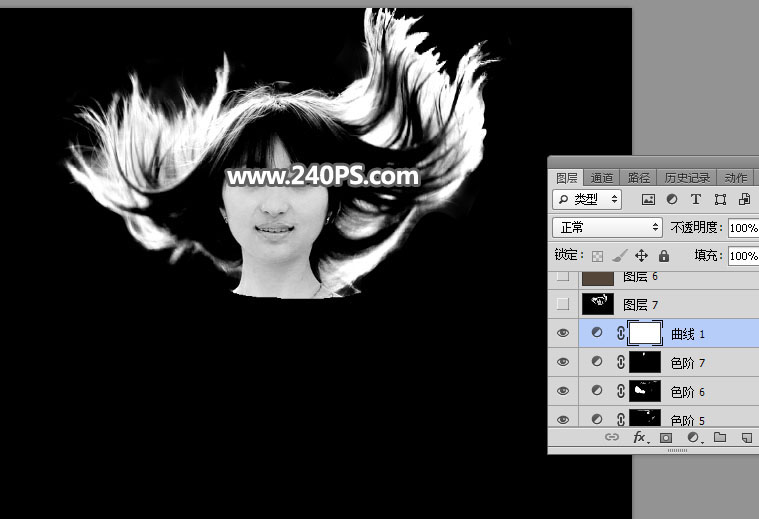Click the lock position move icon
This screenshot has height=519, width=759.
coord(642,256)
